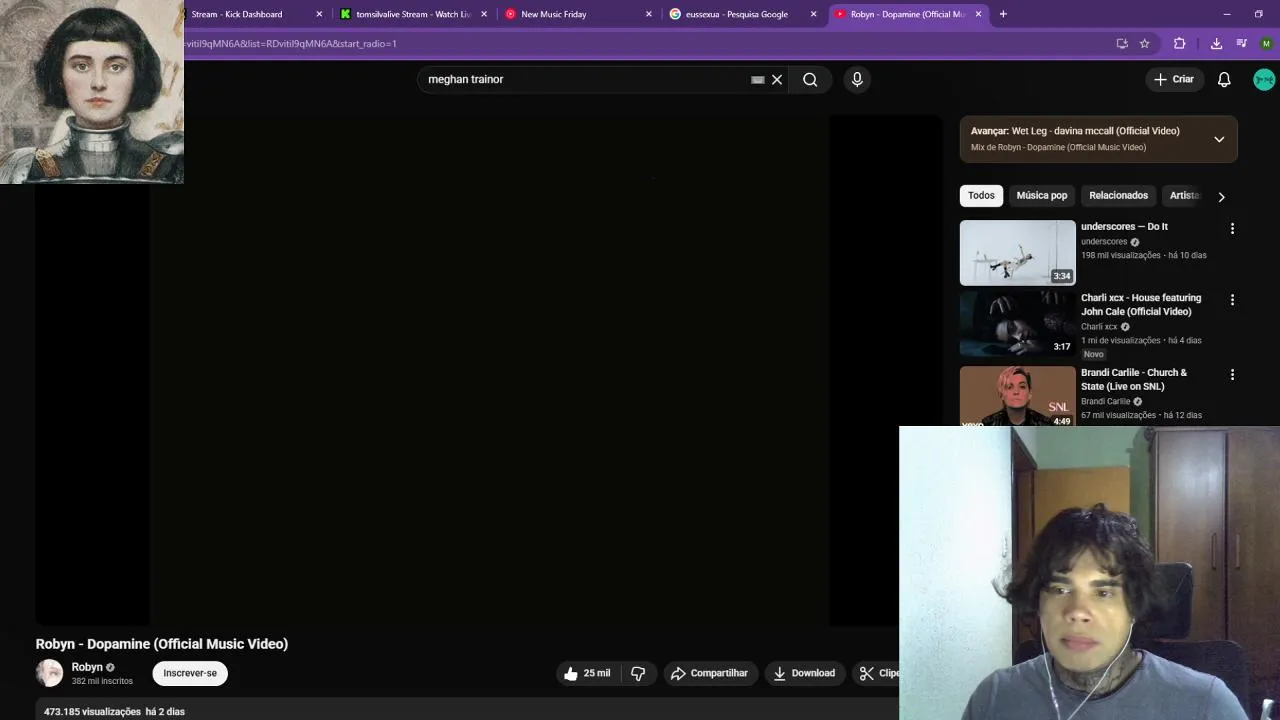Image resolution: width=1280 pixels, height=720 pixels.
Task: Open the Robyn channel name link
Action: pyautogui.click(x=87, y=667)
